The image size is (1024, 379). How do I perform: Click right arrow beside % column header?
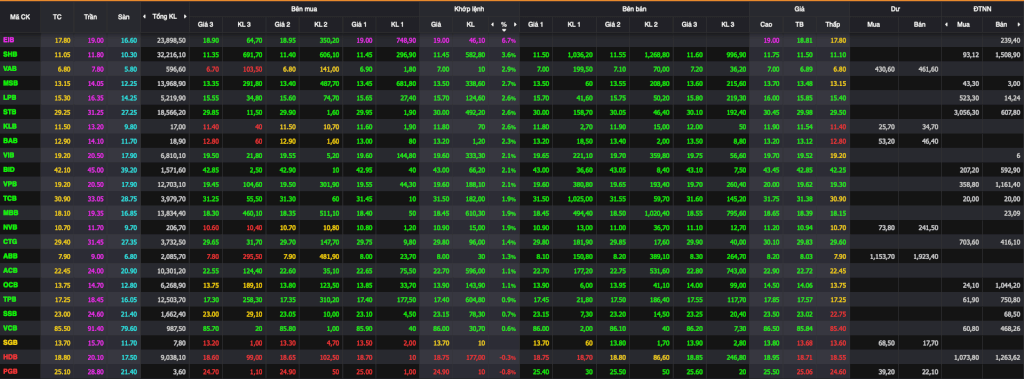(515, 25)
